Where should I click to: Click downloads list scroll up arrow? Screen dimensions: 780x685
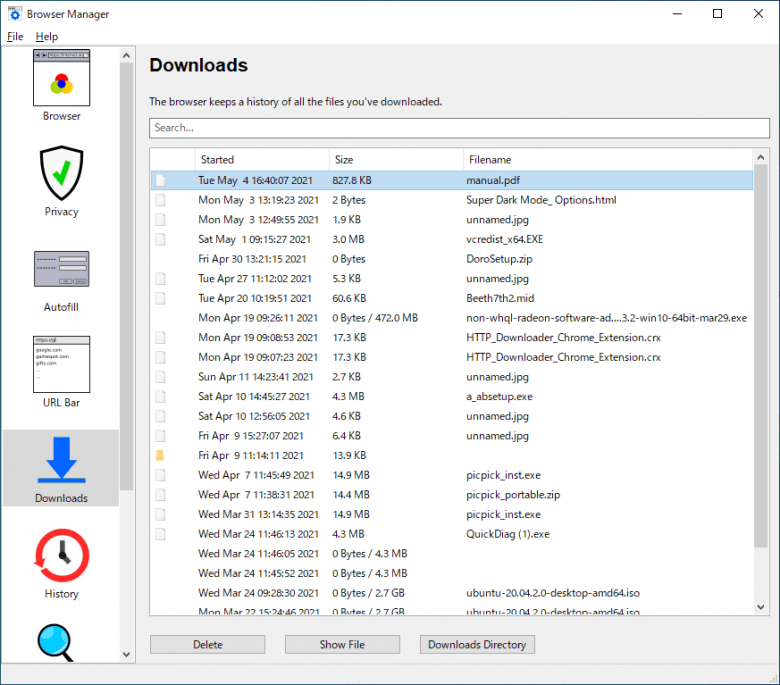[x=761, y=157]
